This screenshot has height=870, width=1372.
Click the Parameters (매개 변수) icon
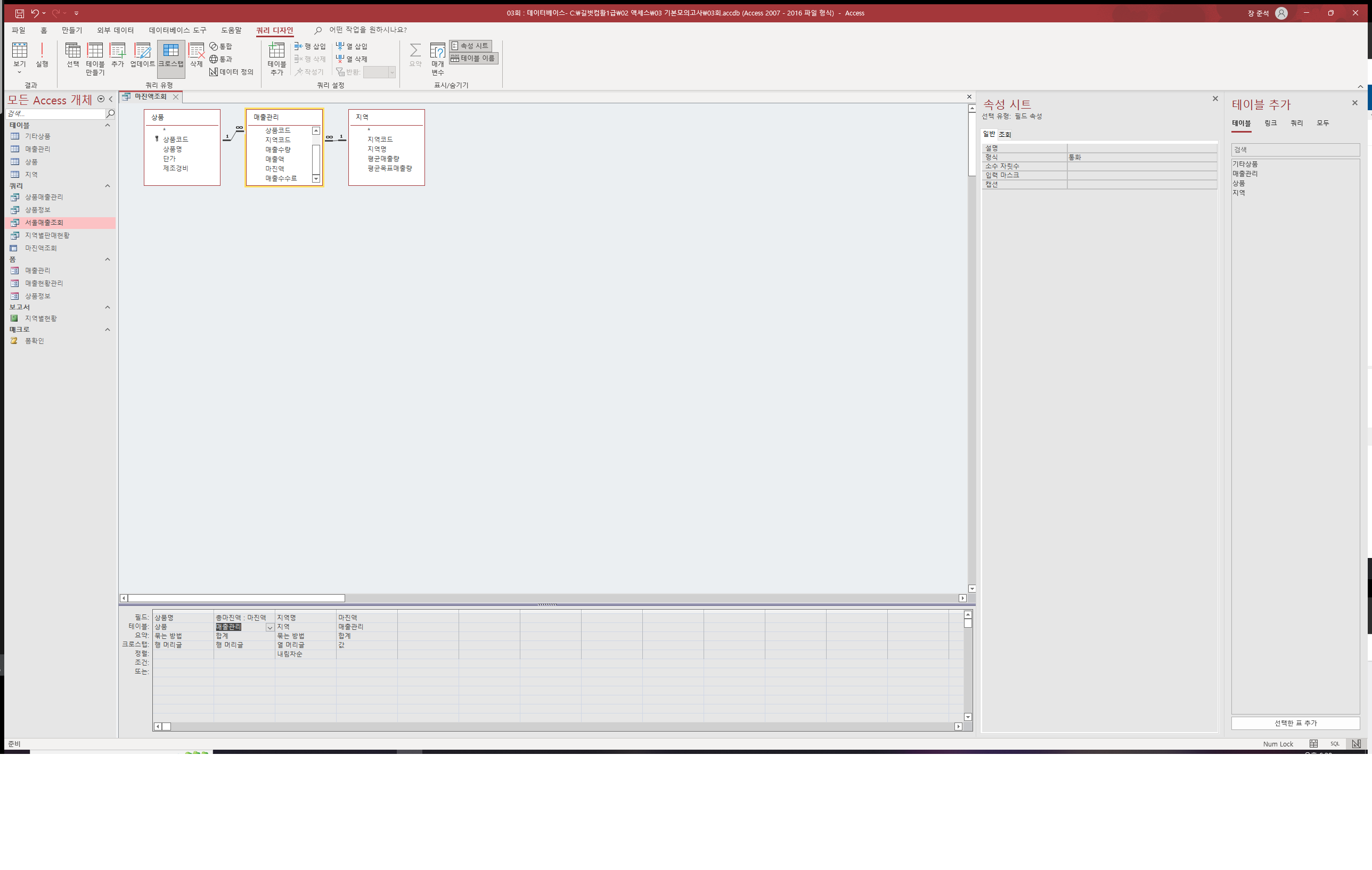point(438,57)
